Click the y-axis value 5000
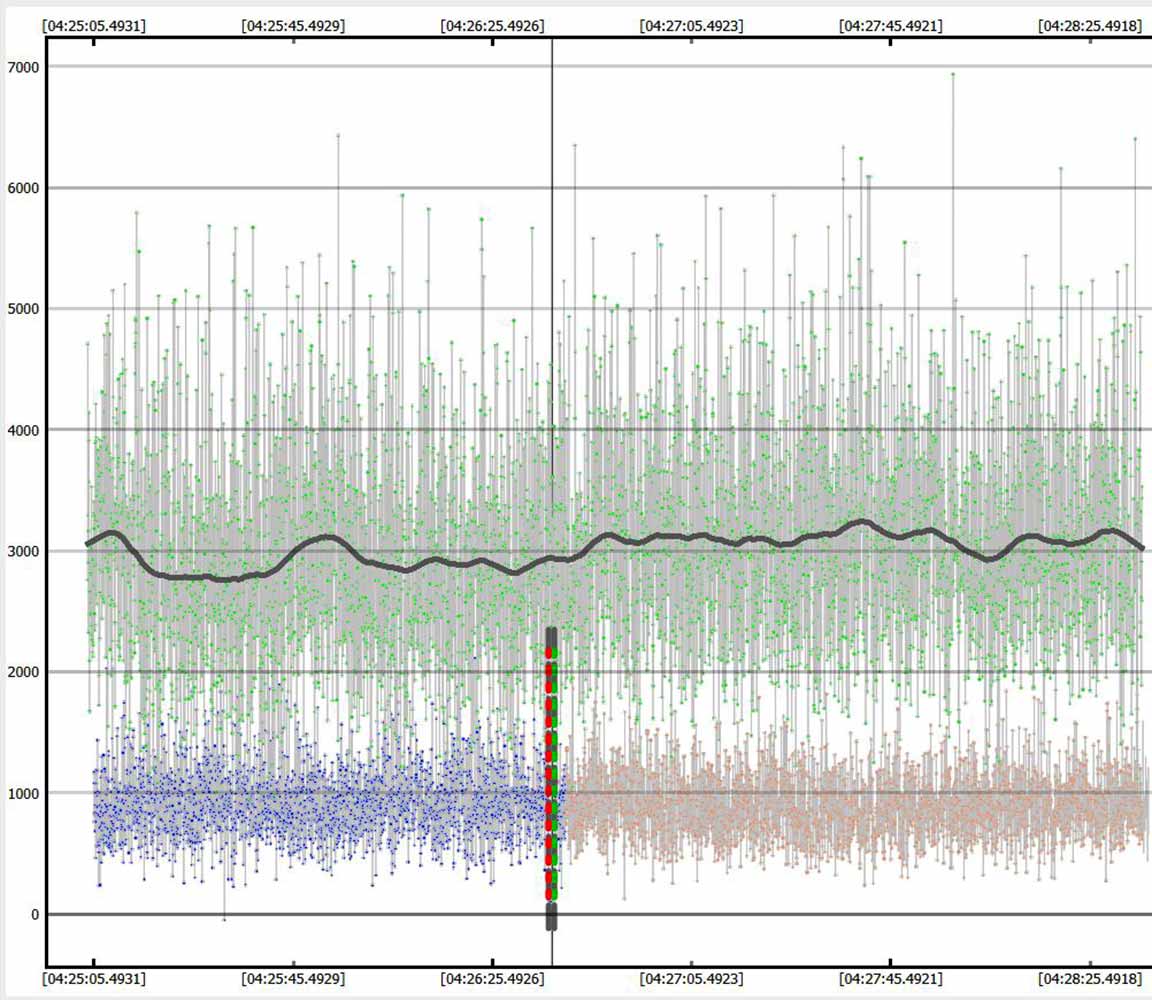Image resolution: width=1152 pixels, height=1000 pixels. pyautogui.click(x=23, y=309)
